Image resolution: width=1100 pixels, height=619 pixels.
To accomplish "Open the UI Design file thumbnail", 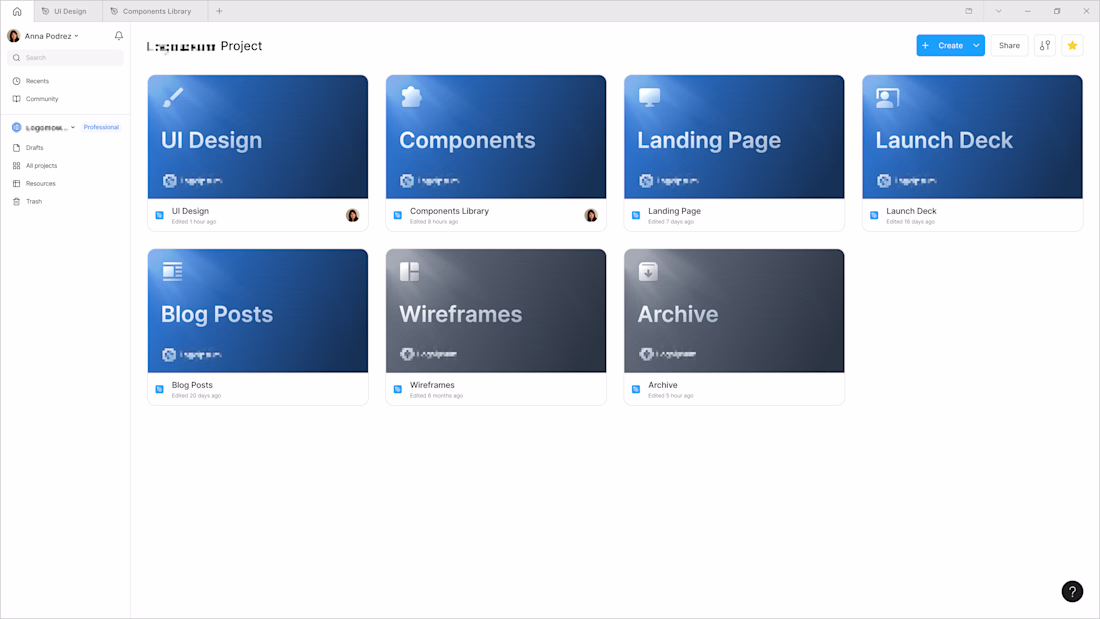I will [x=257, y=137].
